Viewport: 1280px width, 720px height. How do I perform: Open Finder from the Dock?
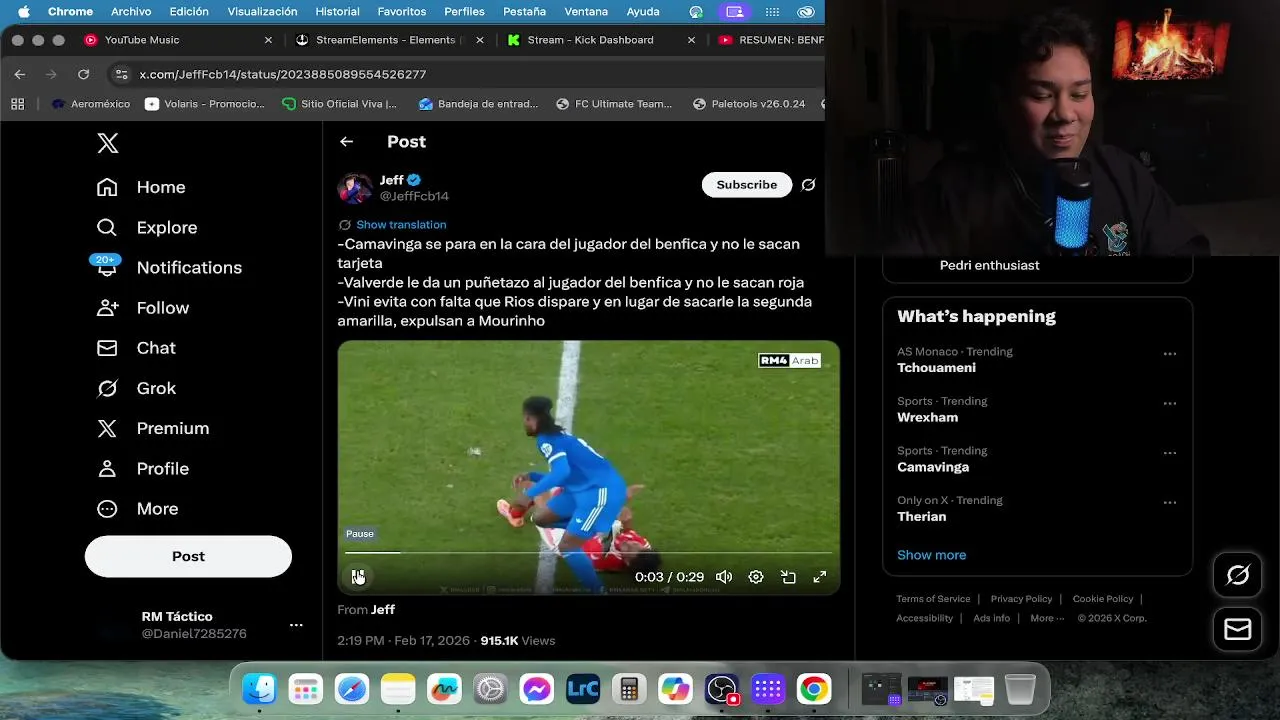click(x=259, y=689)
